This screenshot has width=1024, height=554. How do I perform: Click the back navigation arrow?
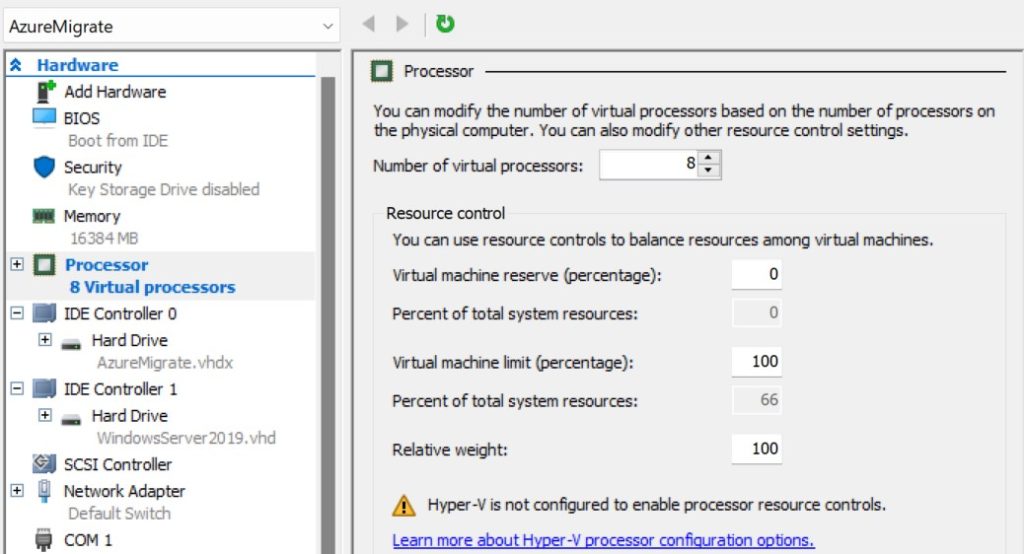click(x=369, y=24)
